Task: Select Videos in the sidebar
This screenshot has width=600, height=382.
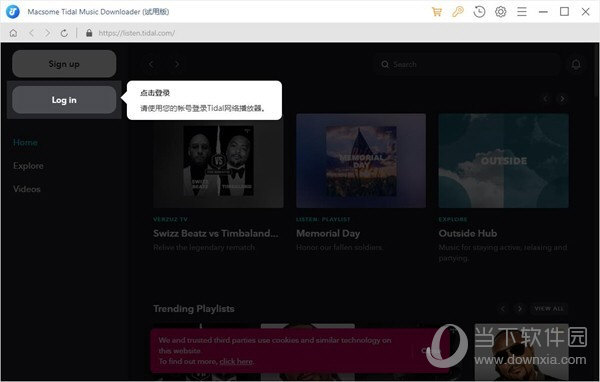Action: [27, 189]
